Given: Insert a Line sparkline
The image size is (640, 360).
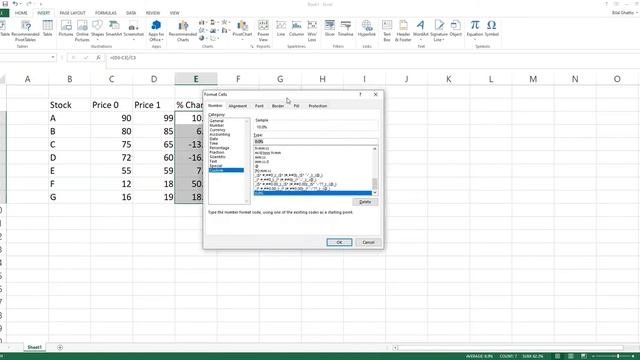Looking at the screenshot, I should click(281, 29).
